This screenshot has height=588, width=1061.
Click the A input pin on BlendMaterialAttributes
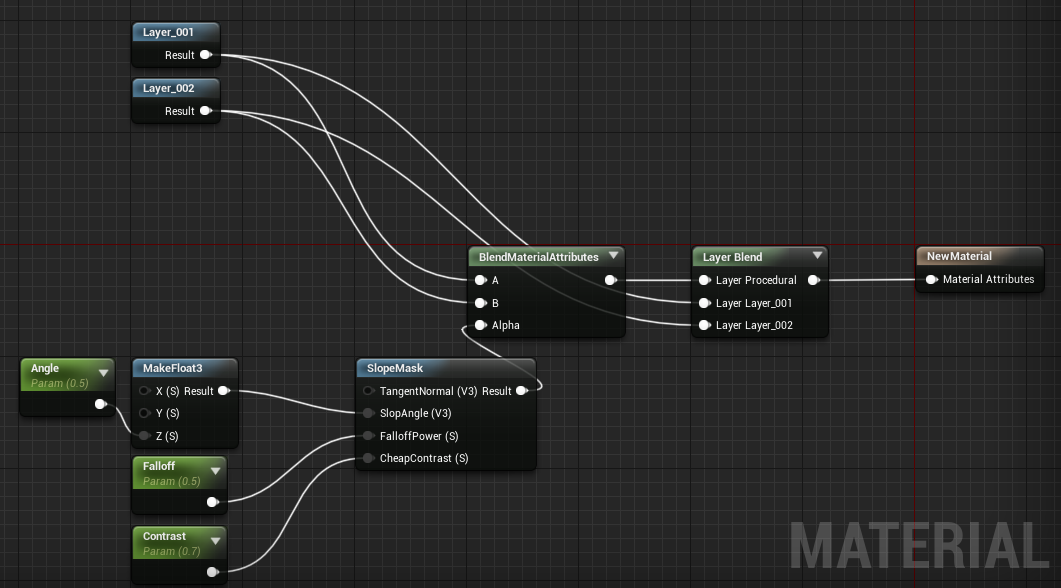[x=481, y=280]
